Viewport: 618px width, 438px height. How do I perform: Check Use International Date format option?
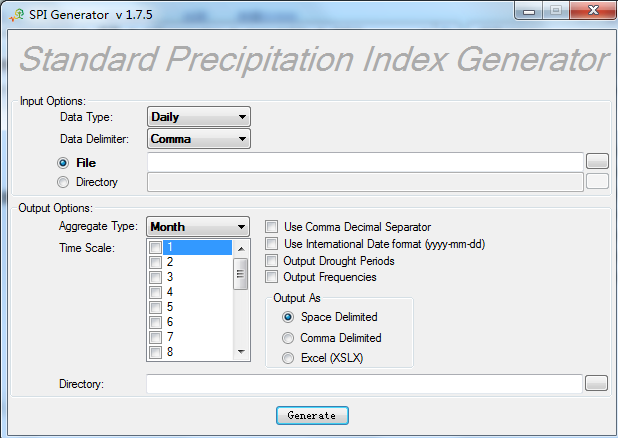coord(272,244)
